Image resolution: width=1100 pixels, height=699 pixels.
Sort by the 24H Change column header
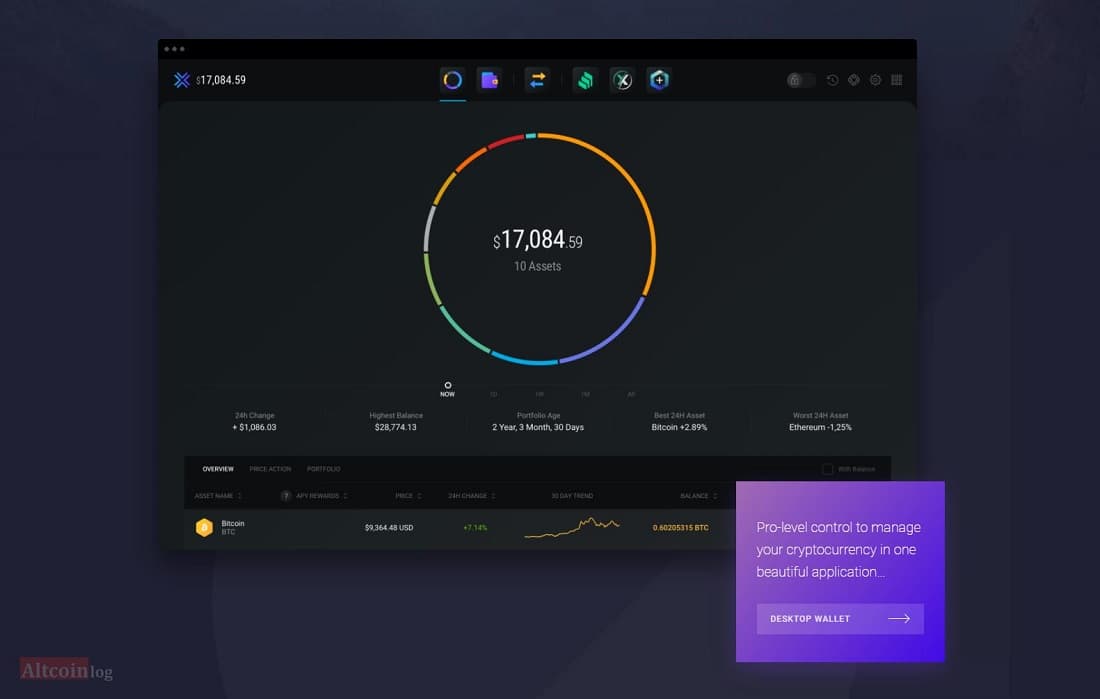471,496
